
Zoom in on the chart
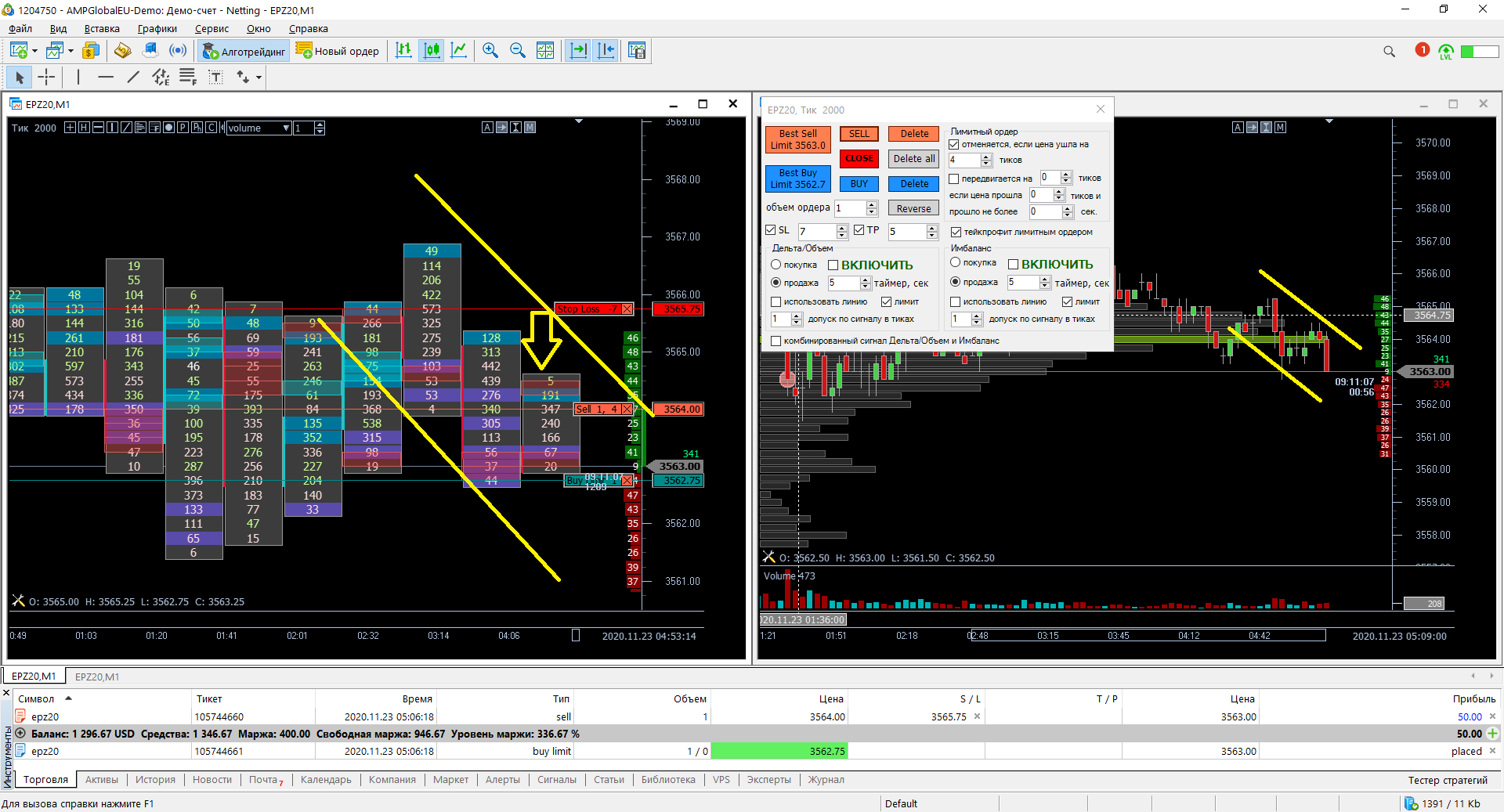pos(490,51)
